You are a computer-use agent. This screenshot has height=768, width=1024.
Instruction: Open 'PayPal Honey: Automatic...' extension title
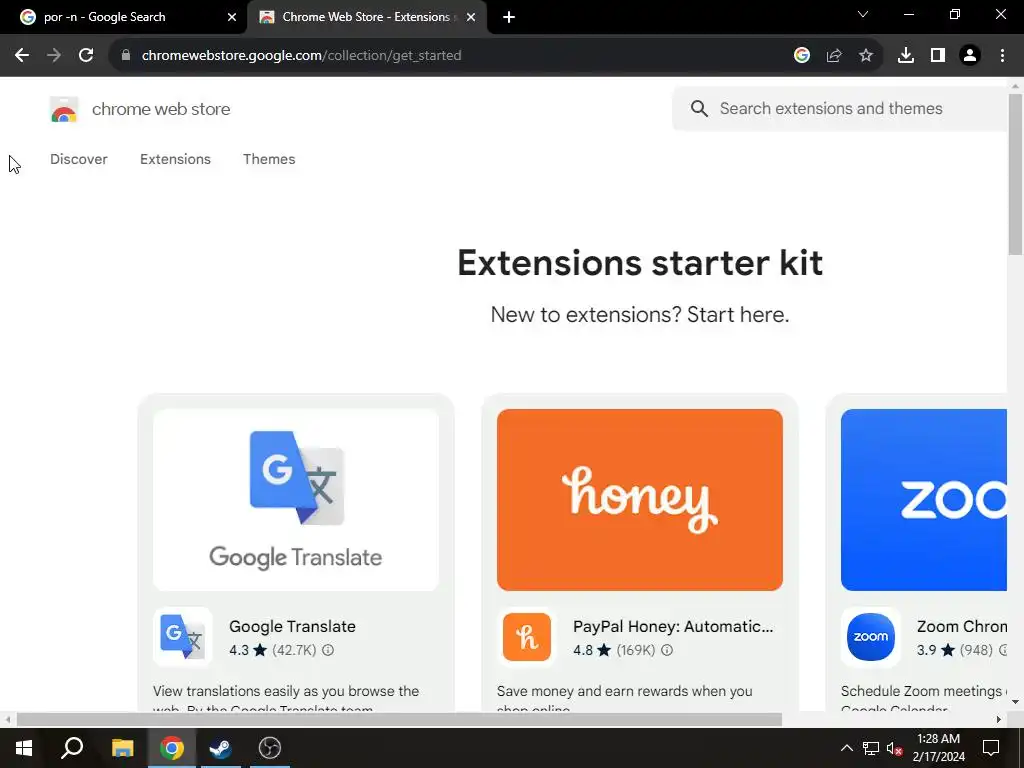click(673, 626)
